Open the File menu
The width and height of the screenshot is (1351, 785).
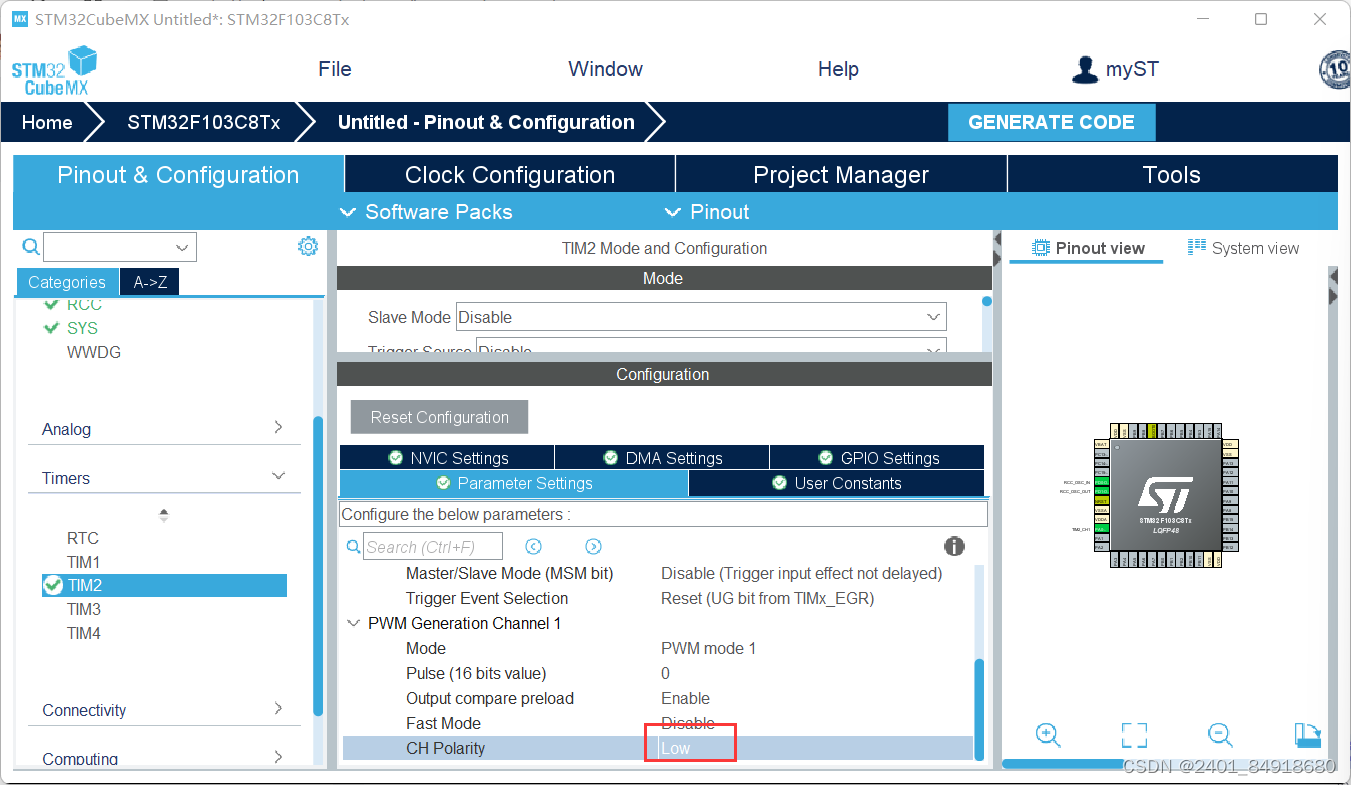pyautogui.click(x=334, y=69)
